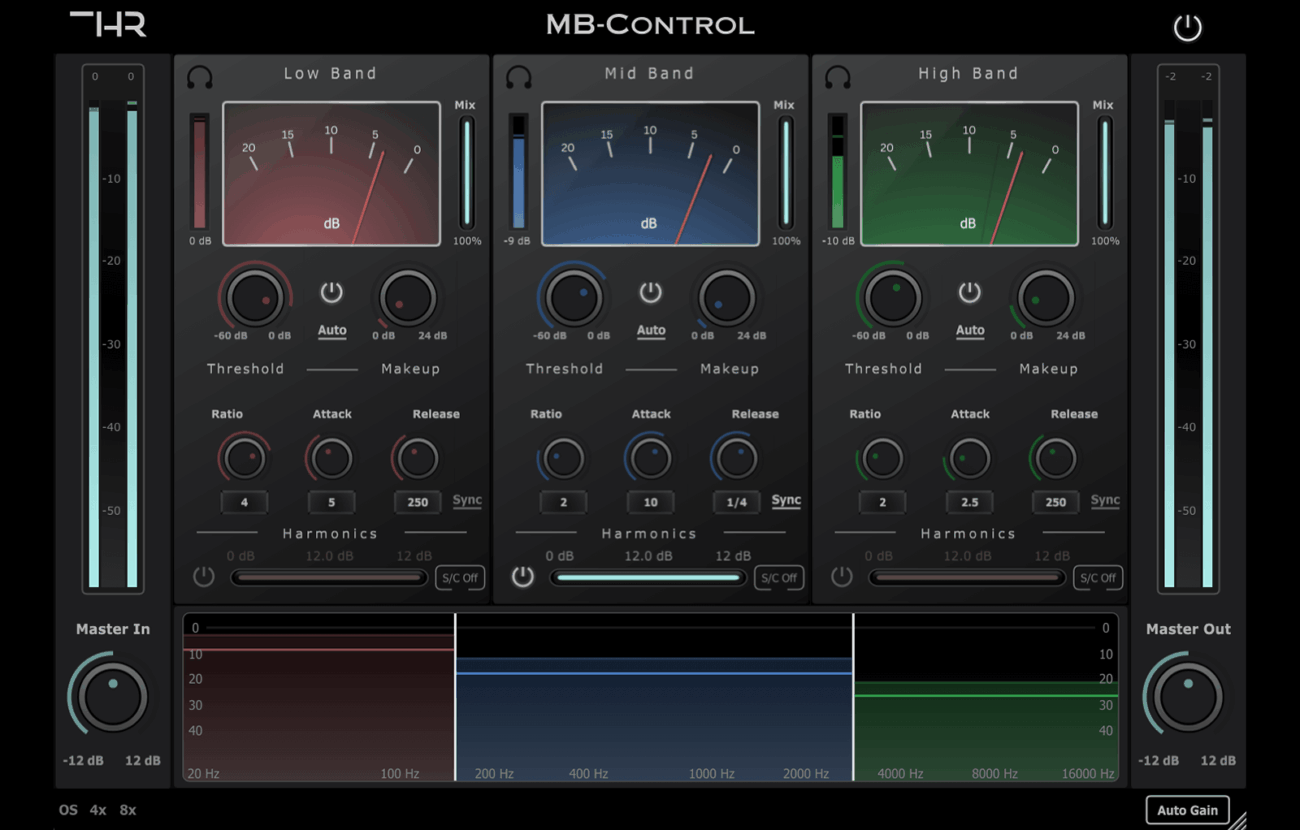The height and width of the screenshot is (830, 1300).
Task: Select 4x oversampling option
Action: tap(98, 810)
